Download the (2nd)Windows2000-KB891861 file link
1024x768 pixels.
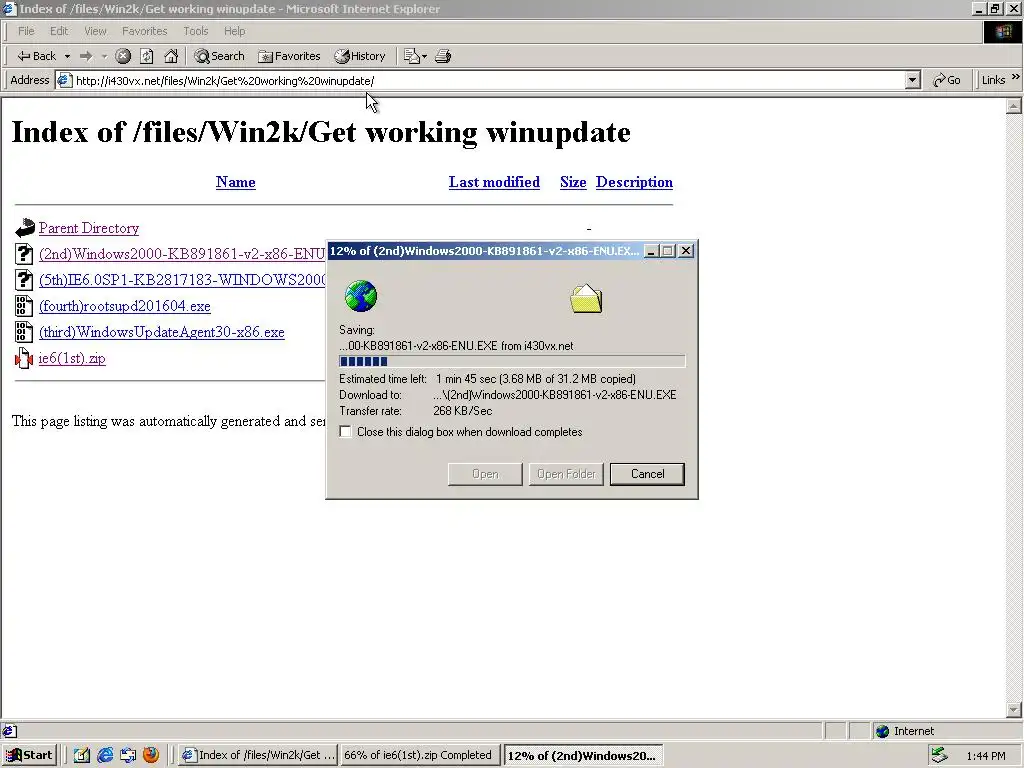(182, 254)
